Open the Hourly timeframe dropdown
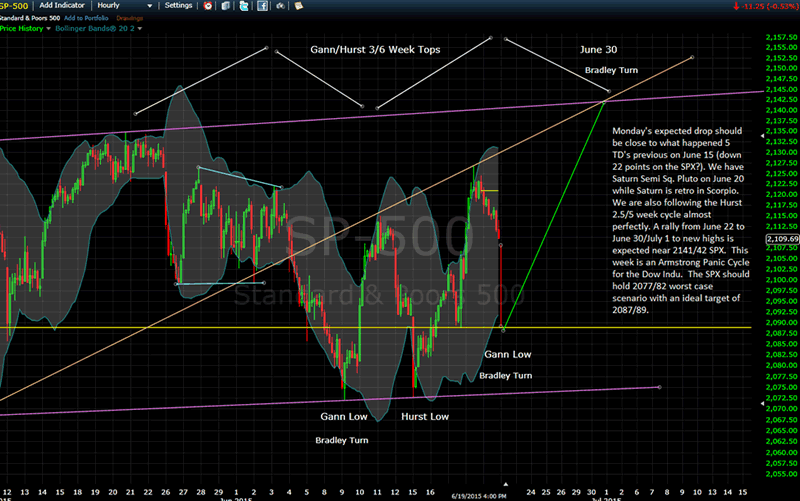Image resolution: width=800 pixels, height=501 pixels. point(124,6)
